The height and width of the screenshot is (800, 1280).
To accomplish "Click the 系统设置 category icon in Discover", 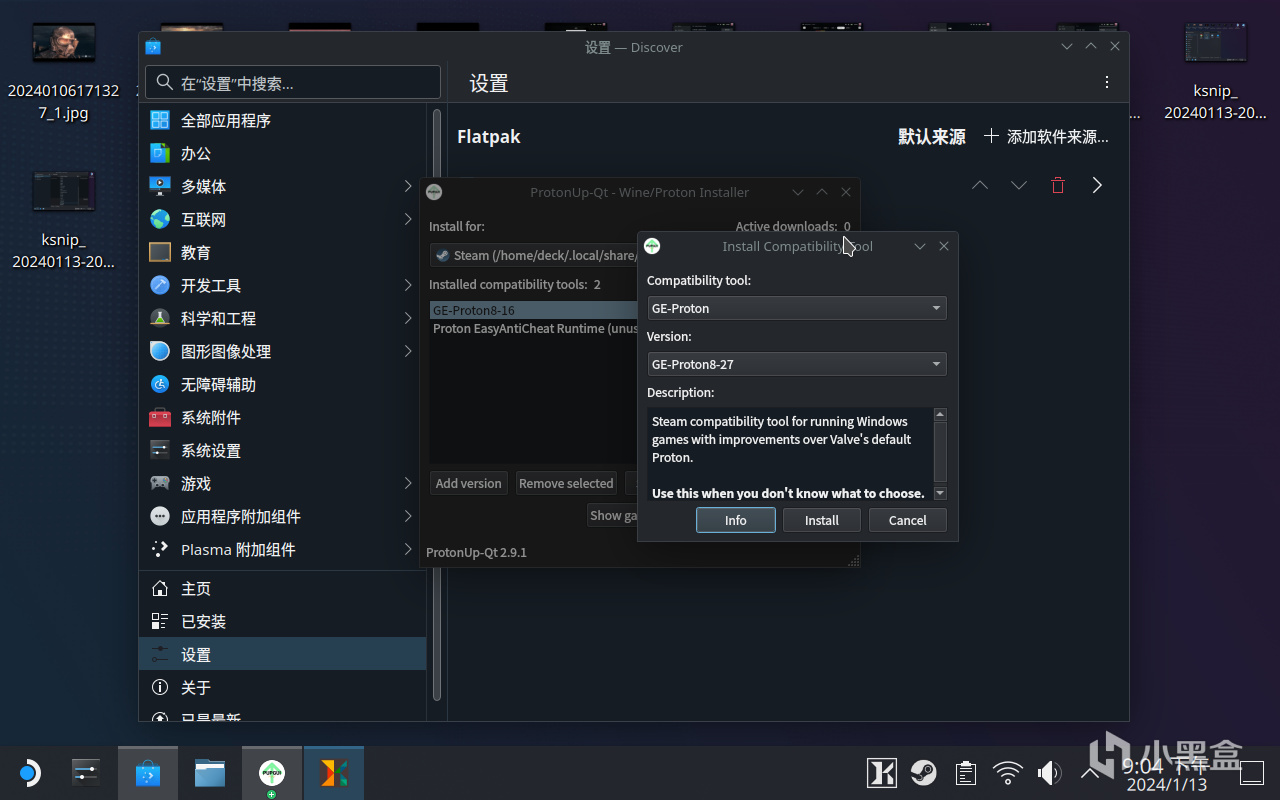I will (160, 450).
